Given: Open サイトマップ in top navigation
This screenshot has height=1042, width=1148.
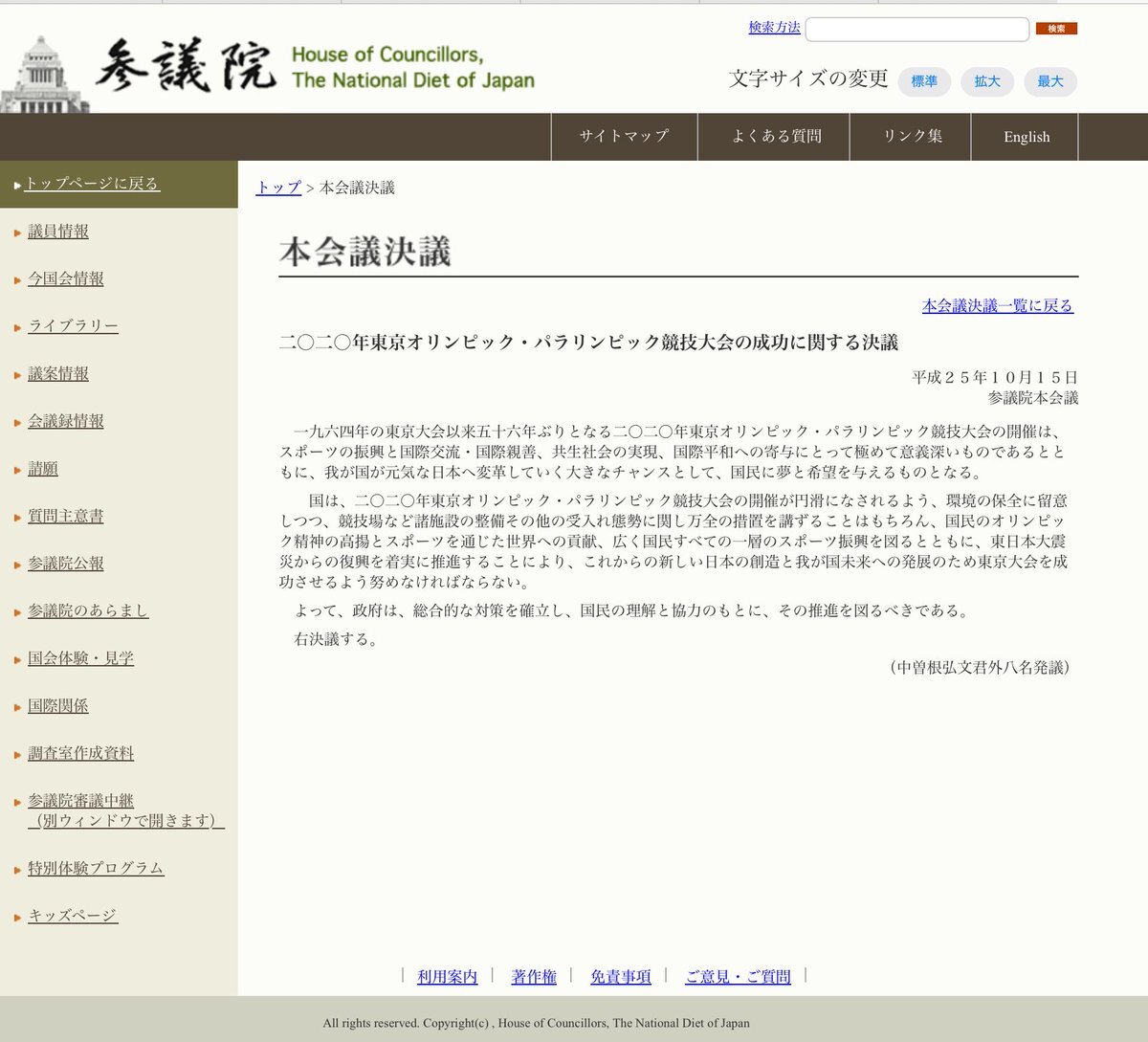Looking at the screenshot, I should (624, 137).
